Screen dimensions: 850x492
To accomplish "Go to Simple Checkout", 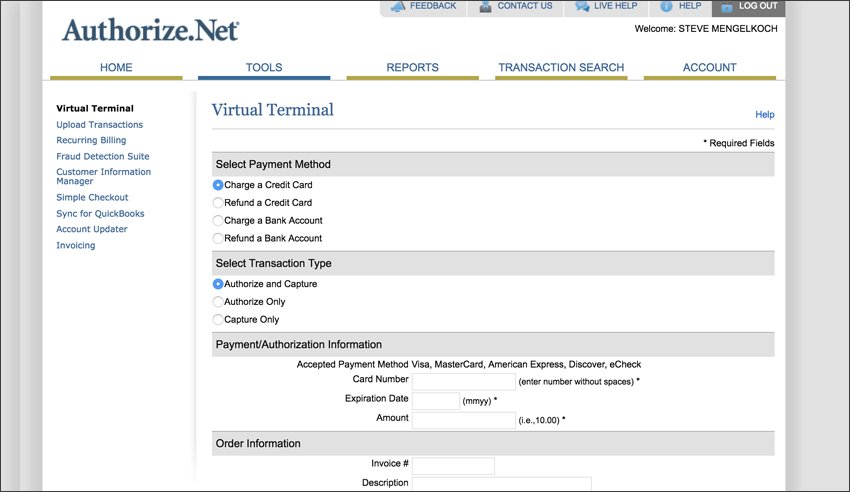I will (x=92, y=198).
